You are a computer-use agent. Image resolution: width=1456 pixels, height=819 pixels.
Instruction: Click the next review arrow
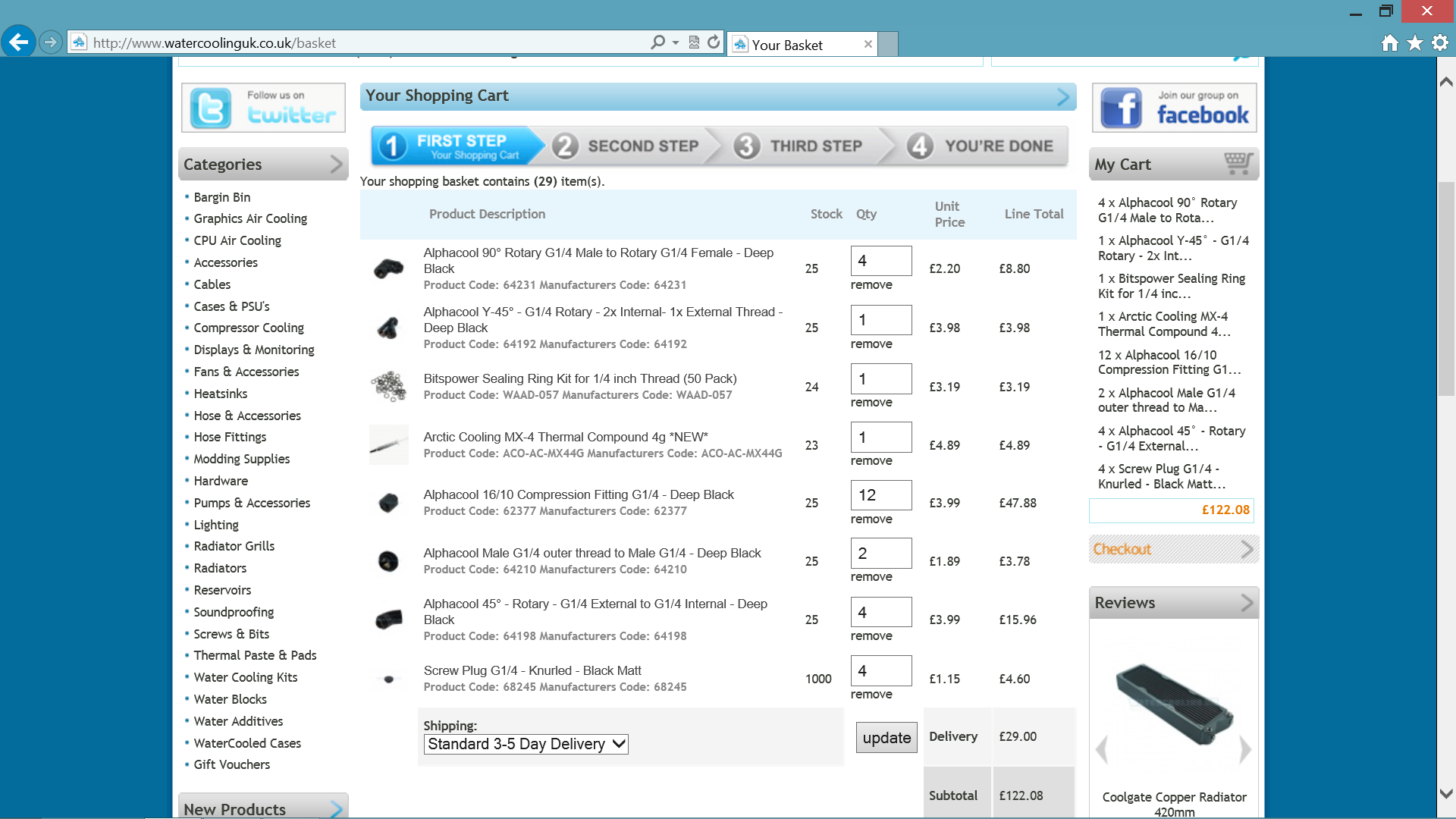(x=1245, y=749)
